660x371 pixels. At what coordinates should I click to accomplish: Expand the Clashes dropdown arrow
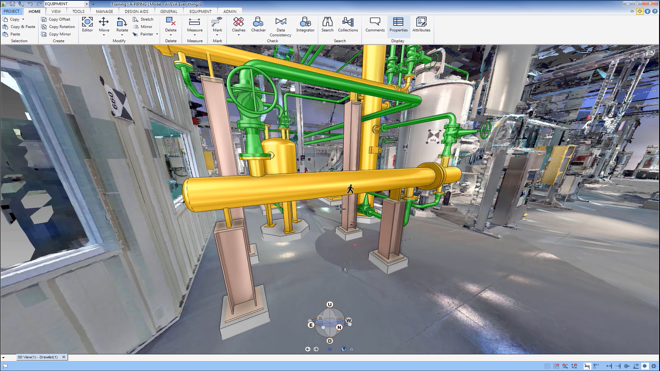pos(238,35)
